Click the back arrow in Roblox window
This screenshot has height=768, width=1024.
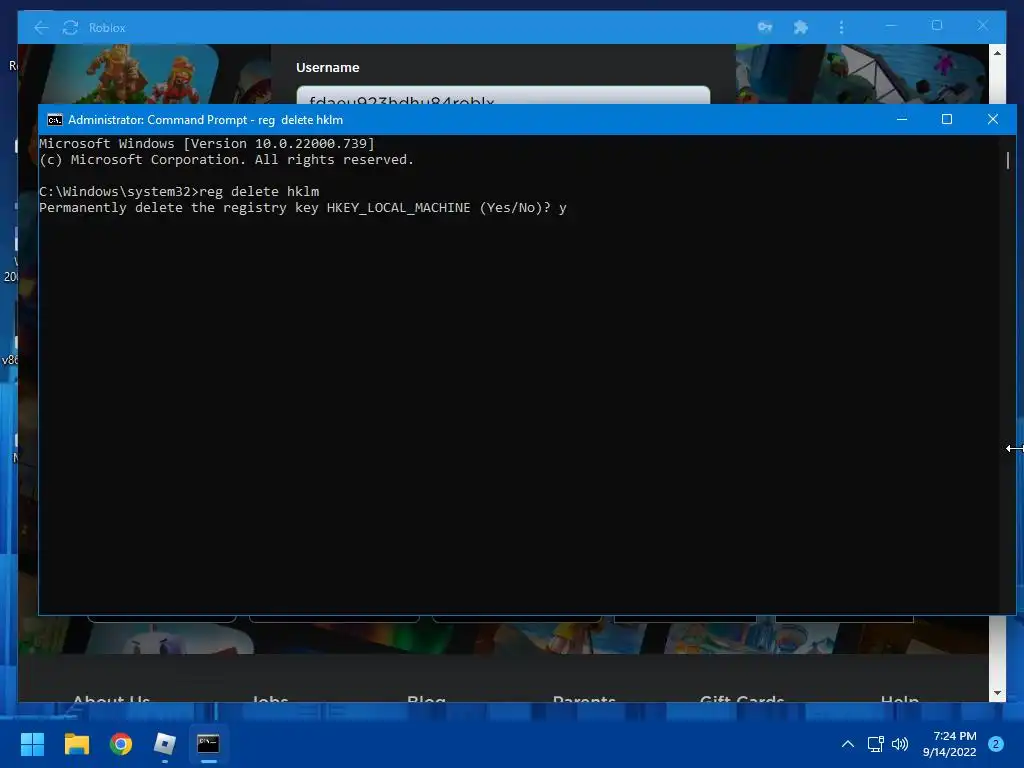click(x=40, y=27)
